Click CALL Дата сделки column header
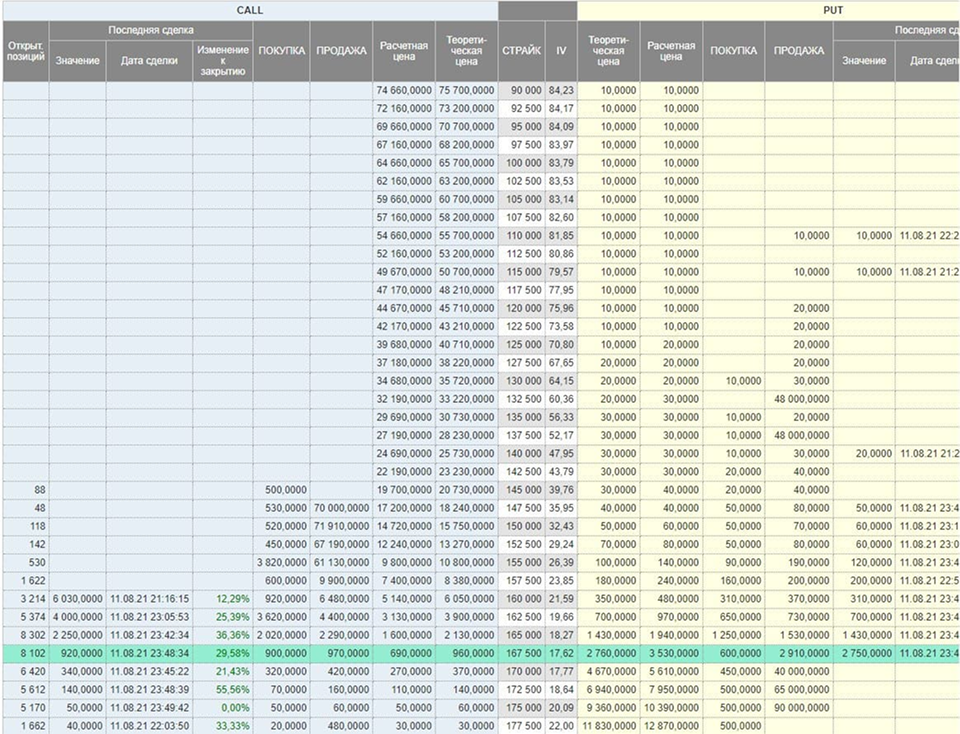Viewport: 960px width, 734px height. (x=149, y=60)
